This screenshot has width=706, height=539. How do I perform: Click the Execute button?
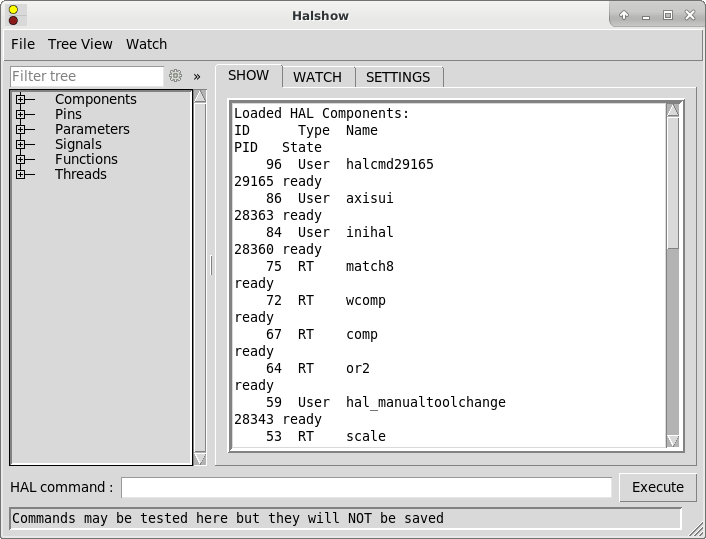click(658, 487)
